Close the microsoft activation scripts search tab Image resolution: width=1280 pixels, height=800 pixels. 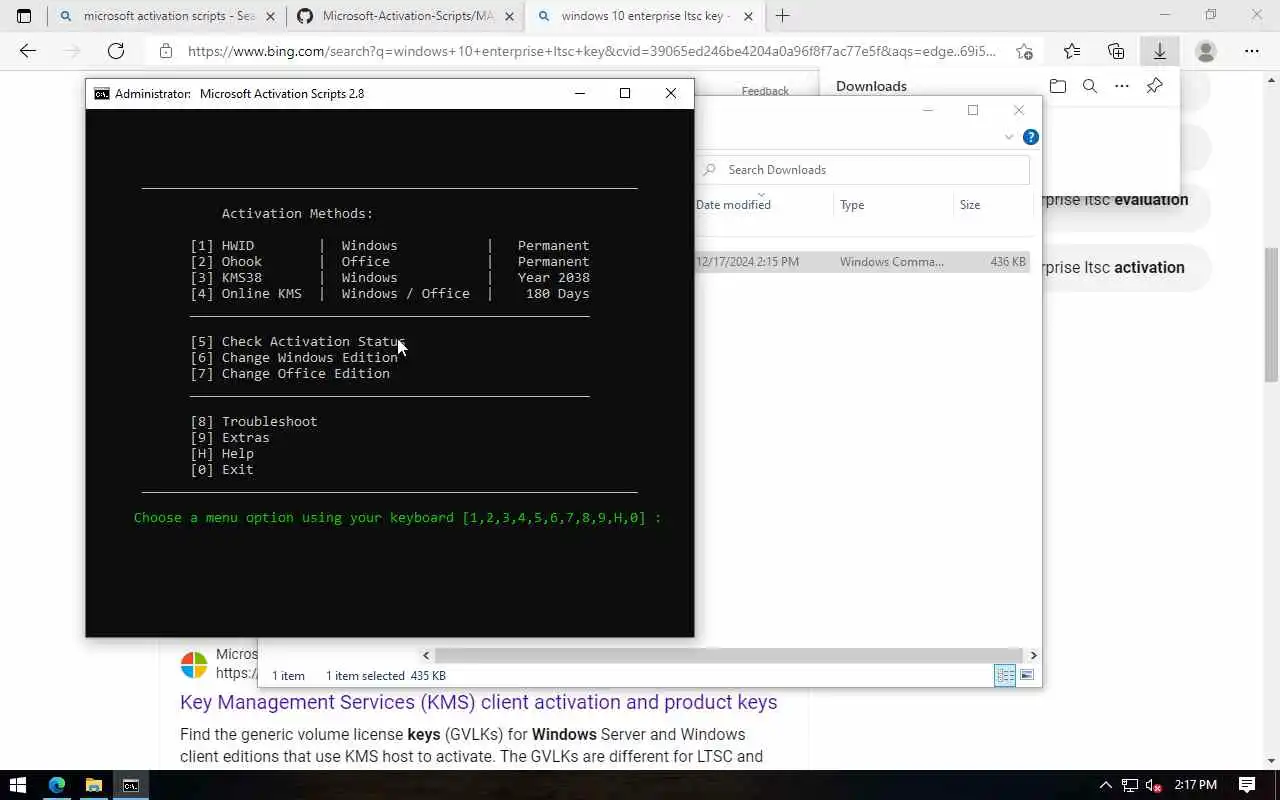coord(270,16)
